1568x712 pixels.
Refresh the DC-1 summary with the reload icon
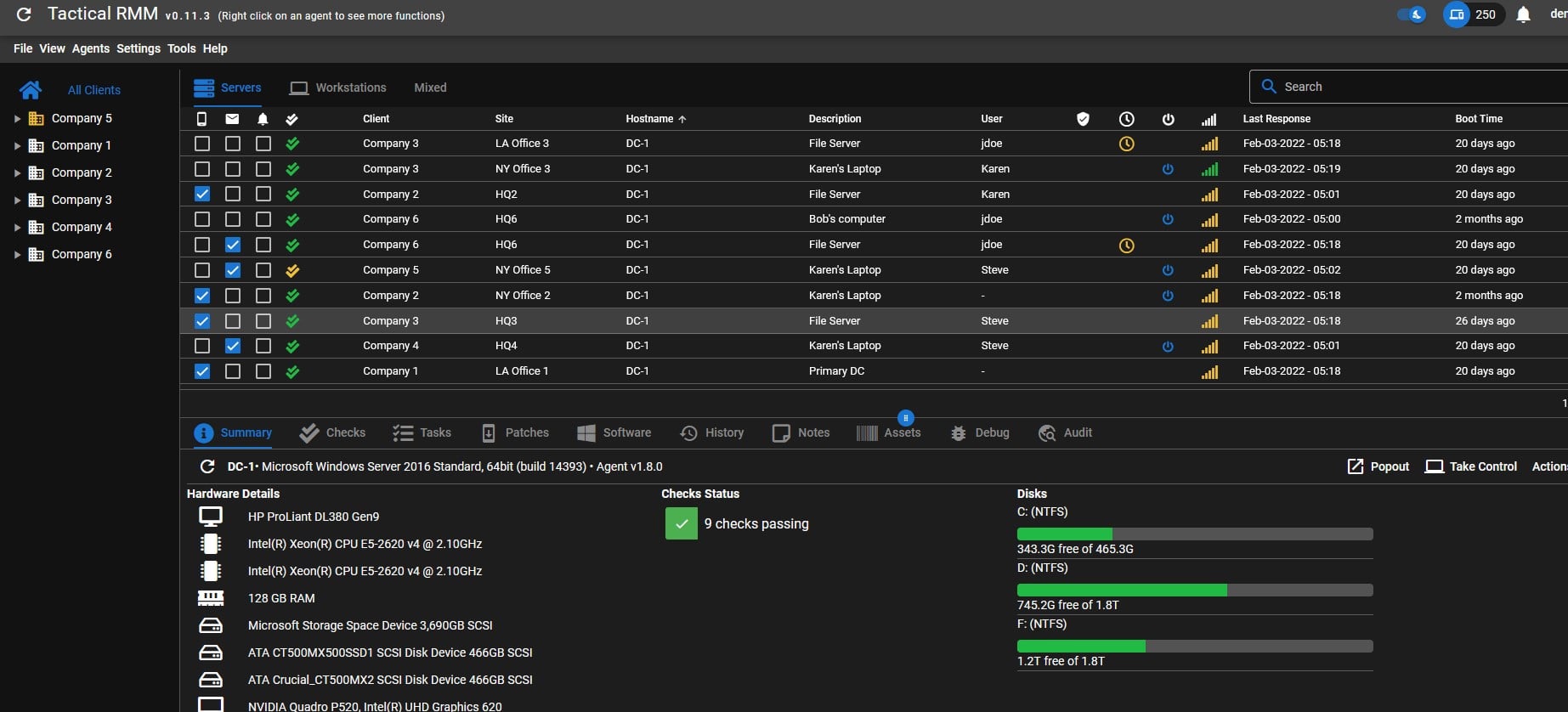[x=207, y=466]
